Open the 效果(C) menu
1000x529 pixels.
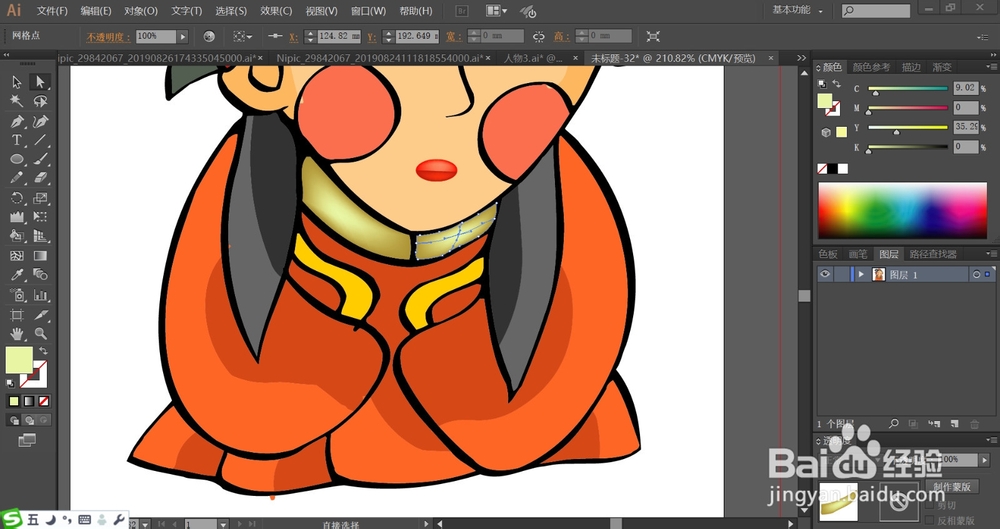click(x=276, y=11)
